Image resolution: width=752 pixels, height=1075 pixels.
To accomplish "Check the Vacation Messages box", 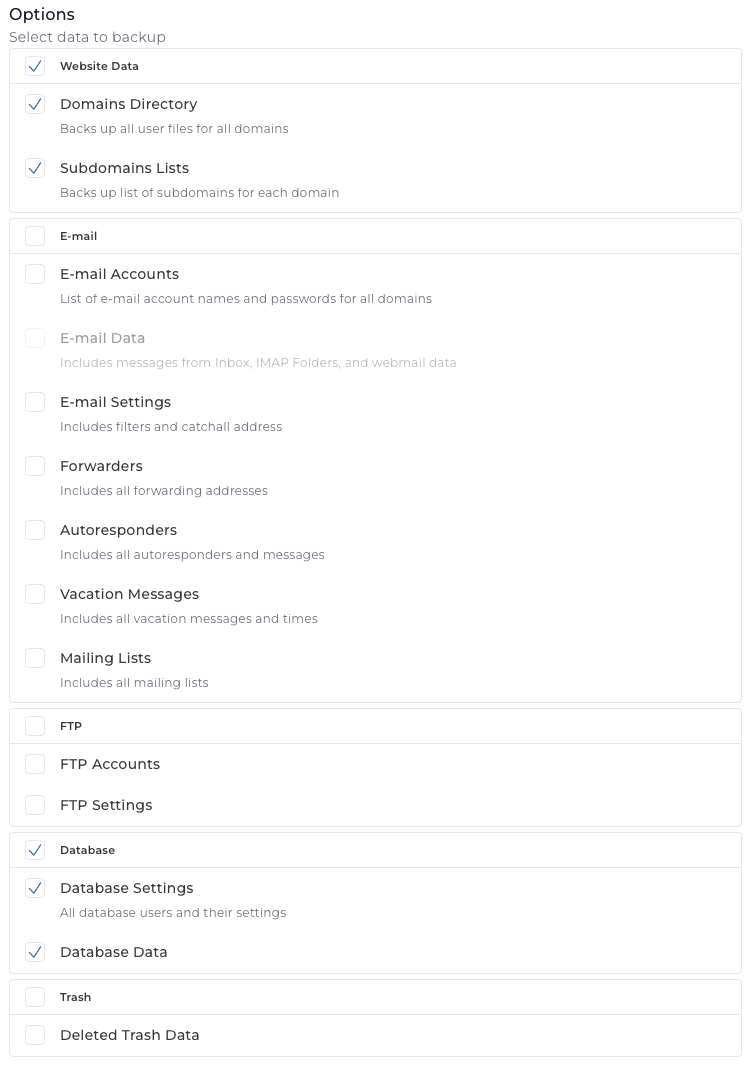I will click(35, 594).
